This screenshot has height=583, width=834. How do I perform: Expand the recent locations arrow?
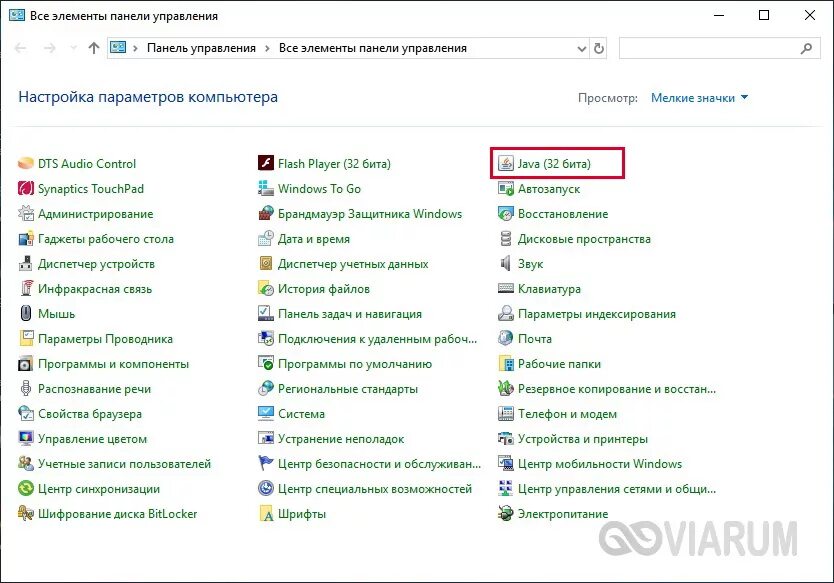[x=73, y=48]
